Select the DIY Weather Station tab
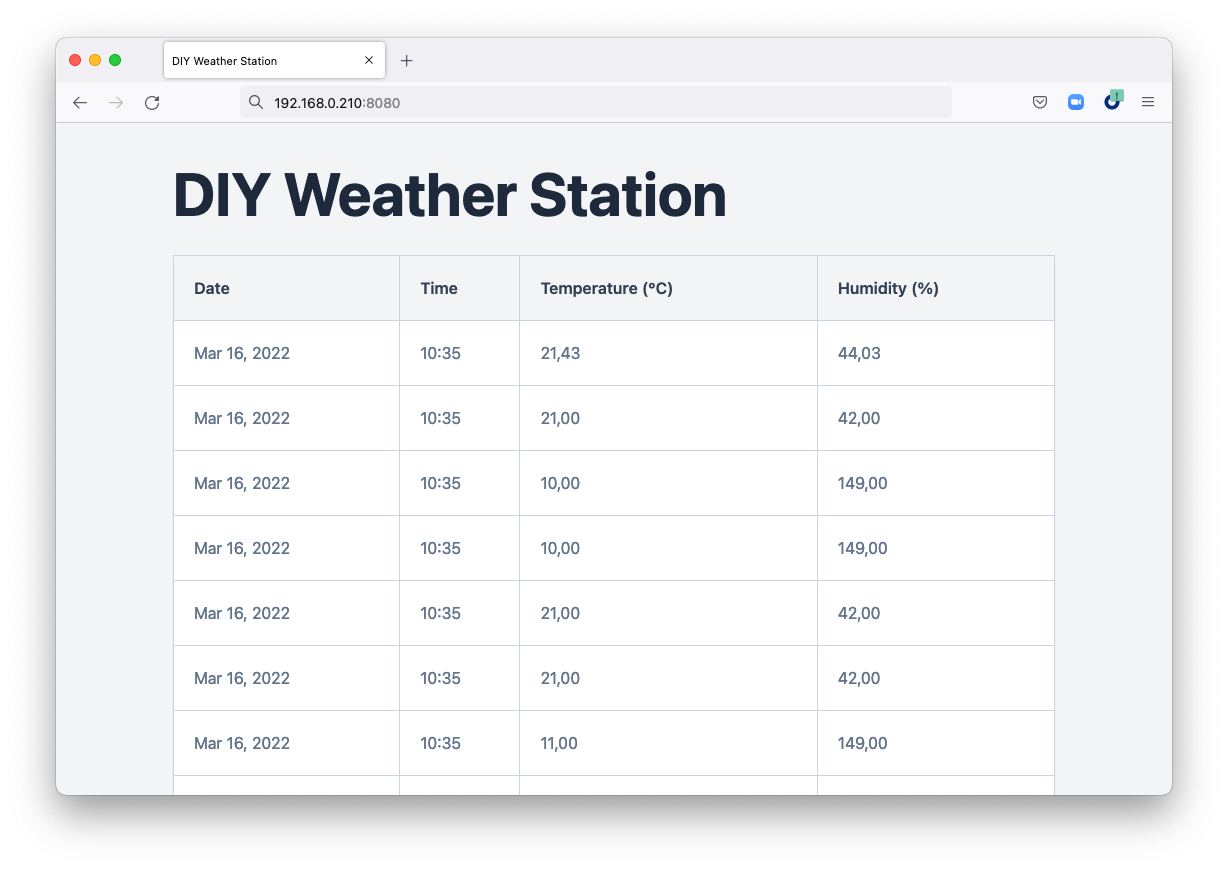This screenshot has width=1228, height=869. pyautogui.click(x=274, y=61)
